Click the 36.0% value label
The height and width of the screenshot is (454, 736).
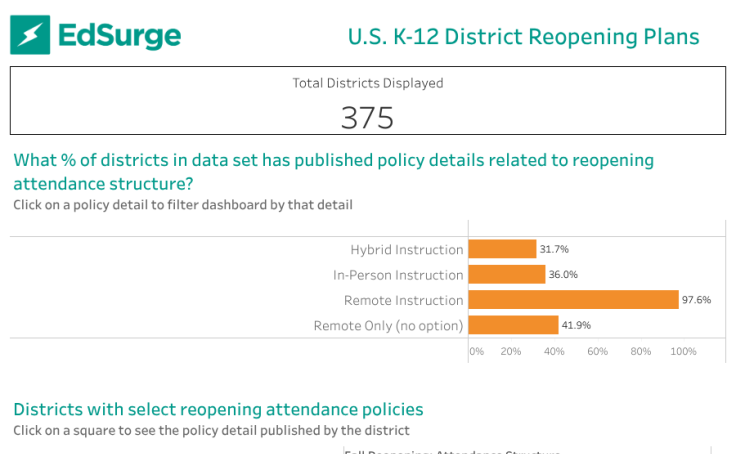pos(563,274)
